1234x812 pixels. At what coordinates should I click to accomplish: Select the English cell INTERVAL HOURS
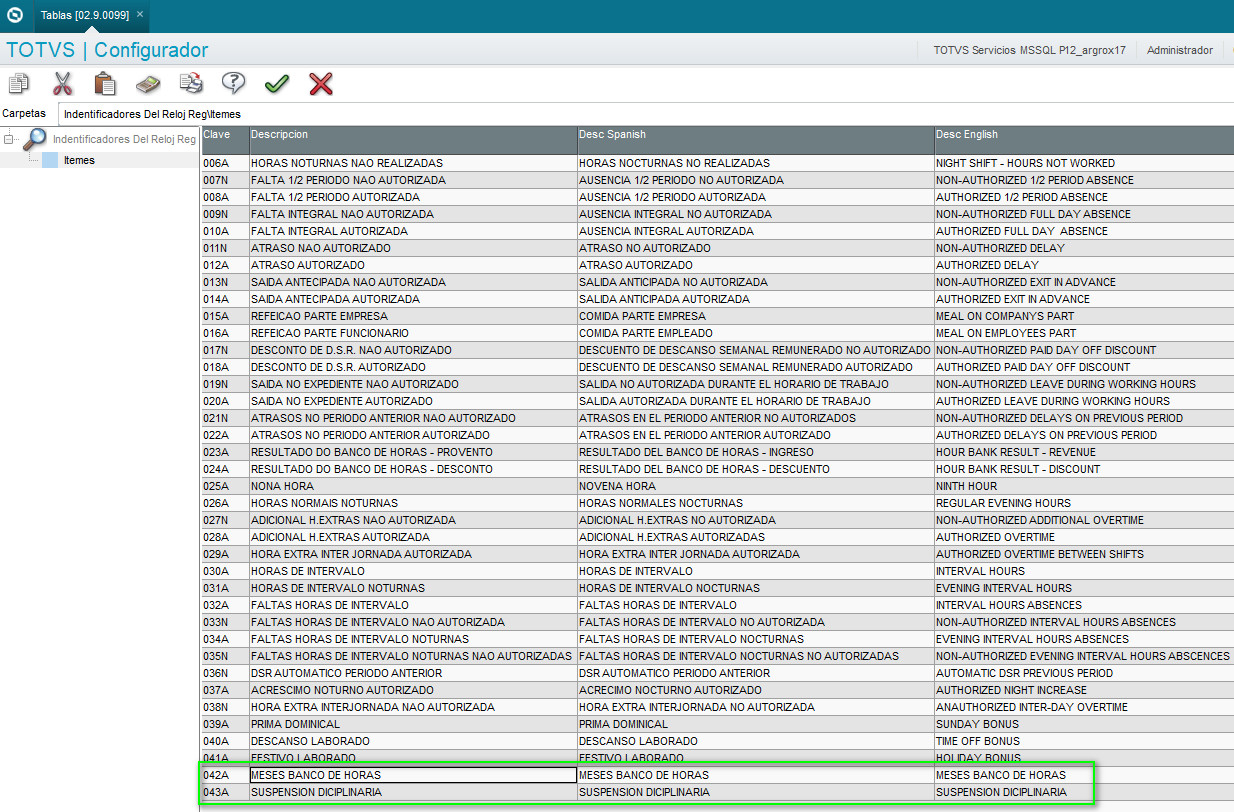point(1084,571)
